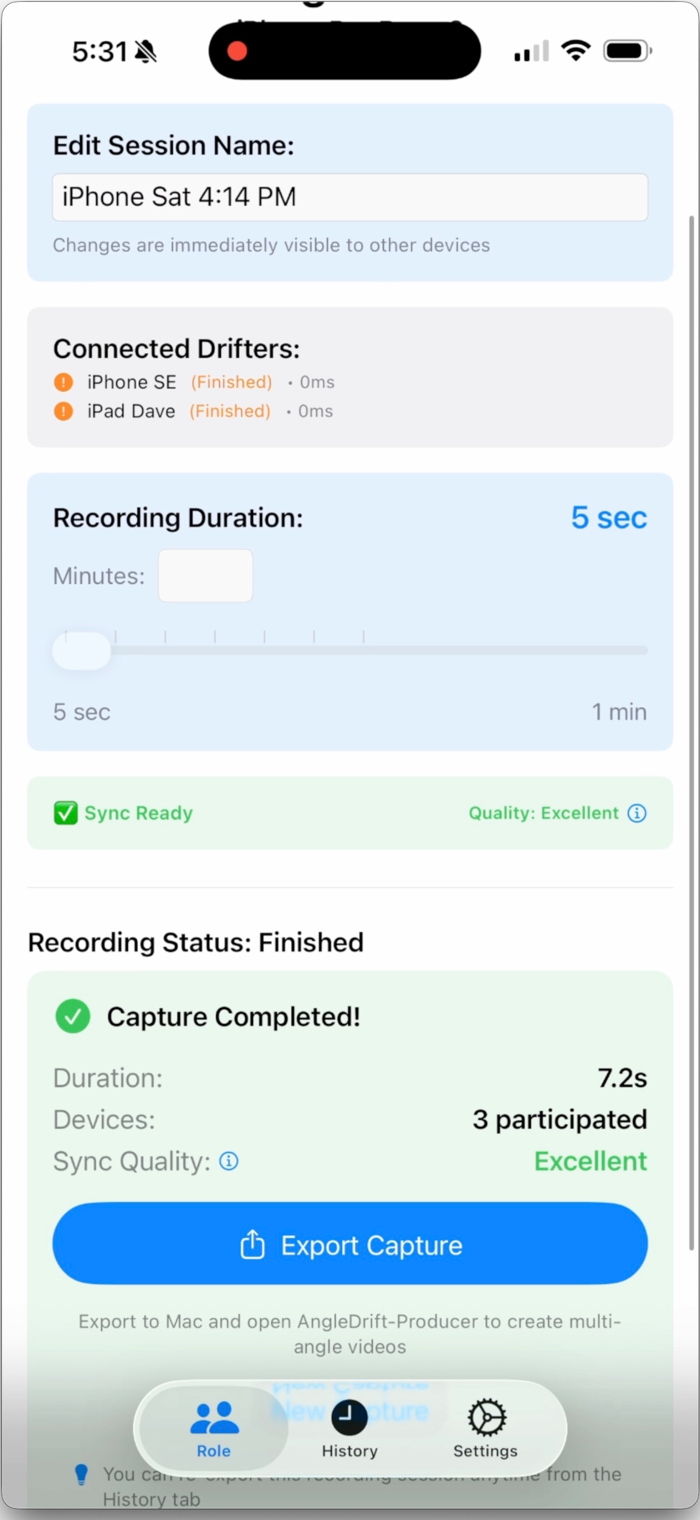This screenshot has height=1520, width=700.
Task: Tap the New Capture button behind the tab bar
Action: pos(350,1410)
